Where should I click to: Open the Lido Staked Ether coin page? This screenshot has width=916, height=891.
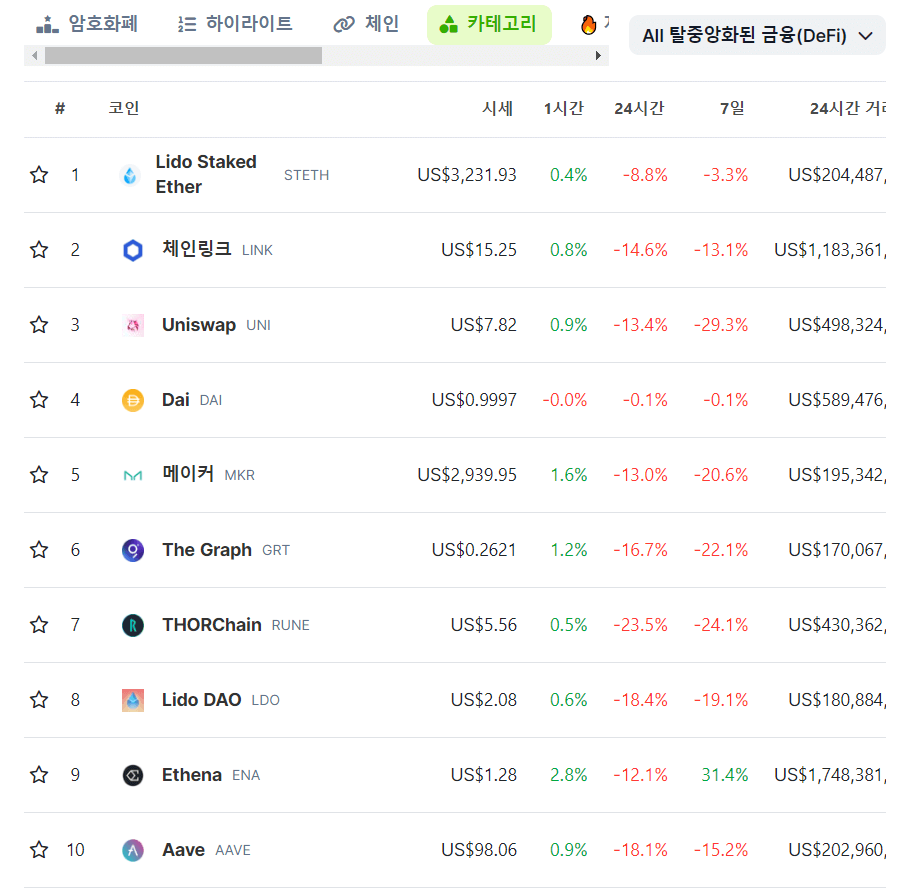pyautogui.click(x=206, y=174)
